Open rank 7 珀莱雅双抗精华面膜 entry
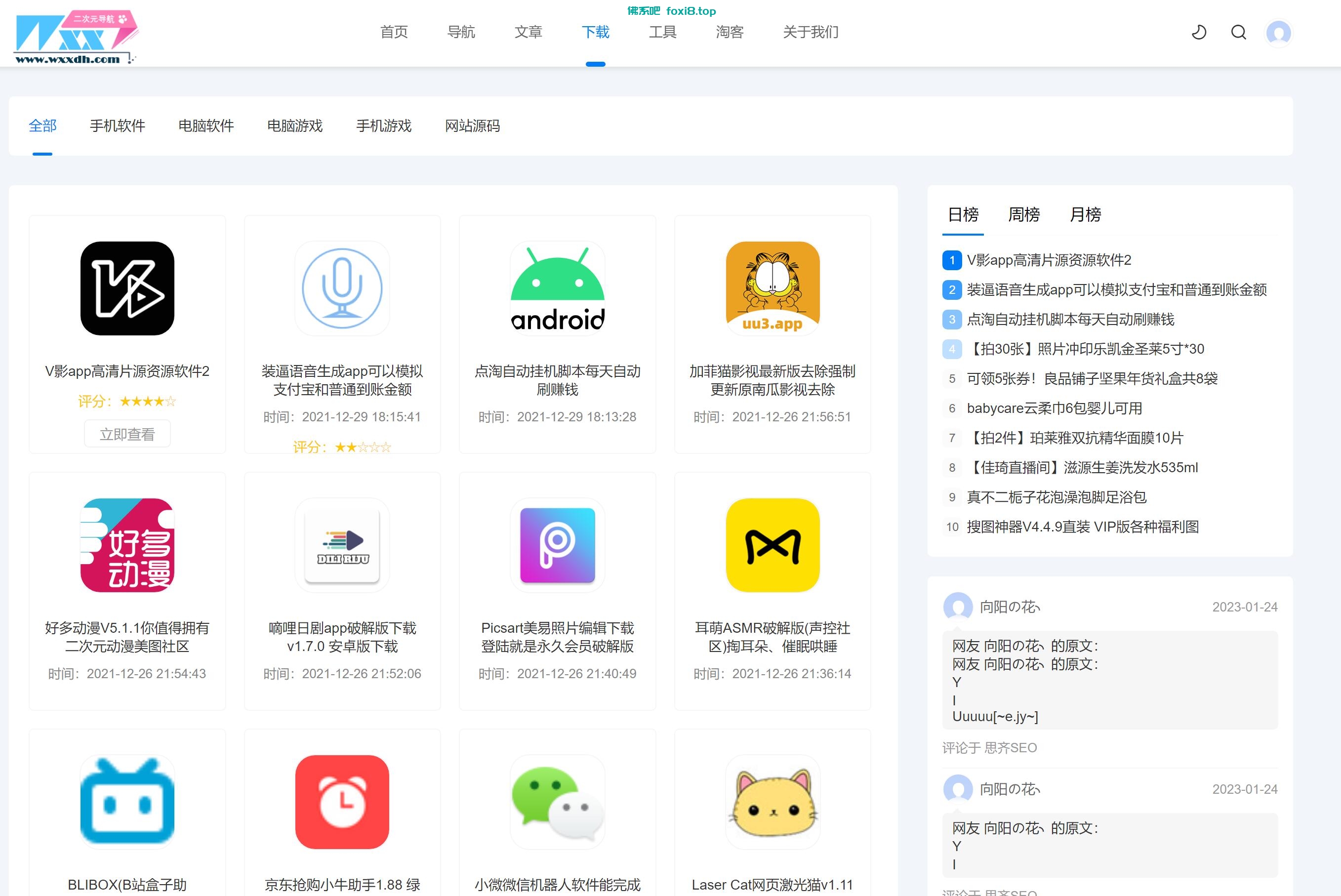 1075,438
